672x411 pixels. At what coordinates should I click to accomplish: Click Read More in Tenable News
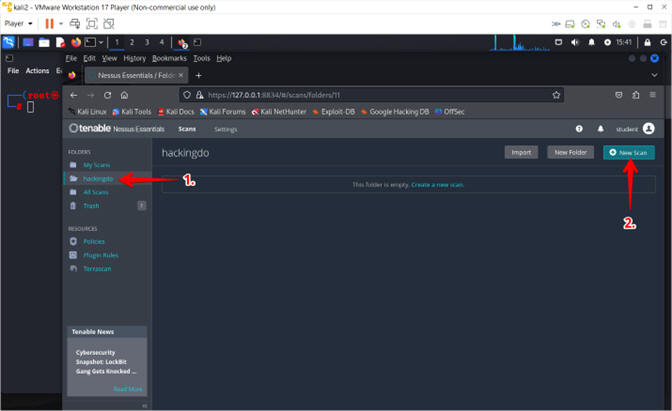127,389
